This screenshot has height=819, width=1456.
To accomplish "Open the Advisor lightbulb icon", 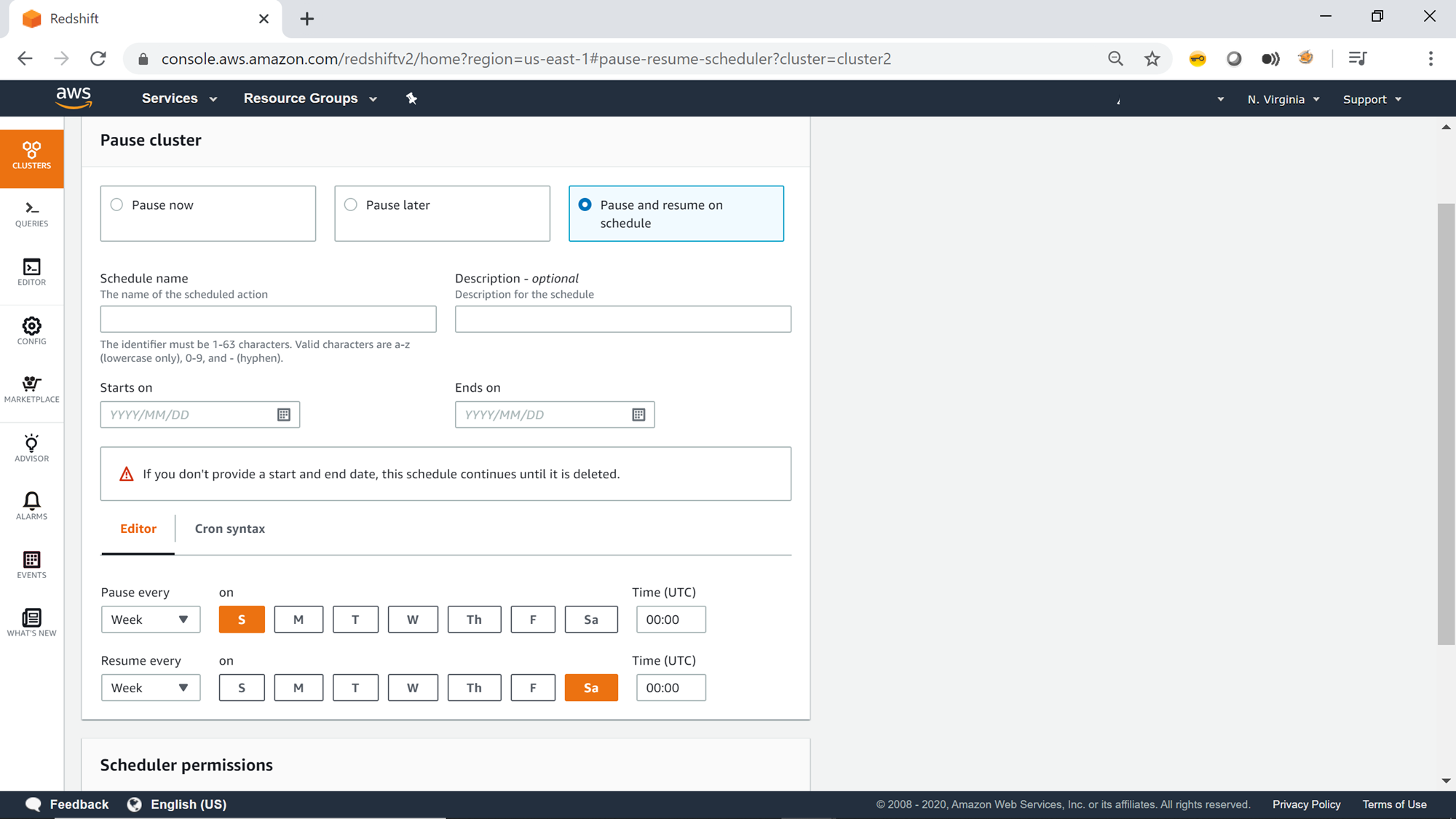I will [x=31, y=448].
